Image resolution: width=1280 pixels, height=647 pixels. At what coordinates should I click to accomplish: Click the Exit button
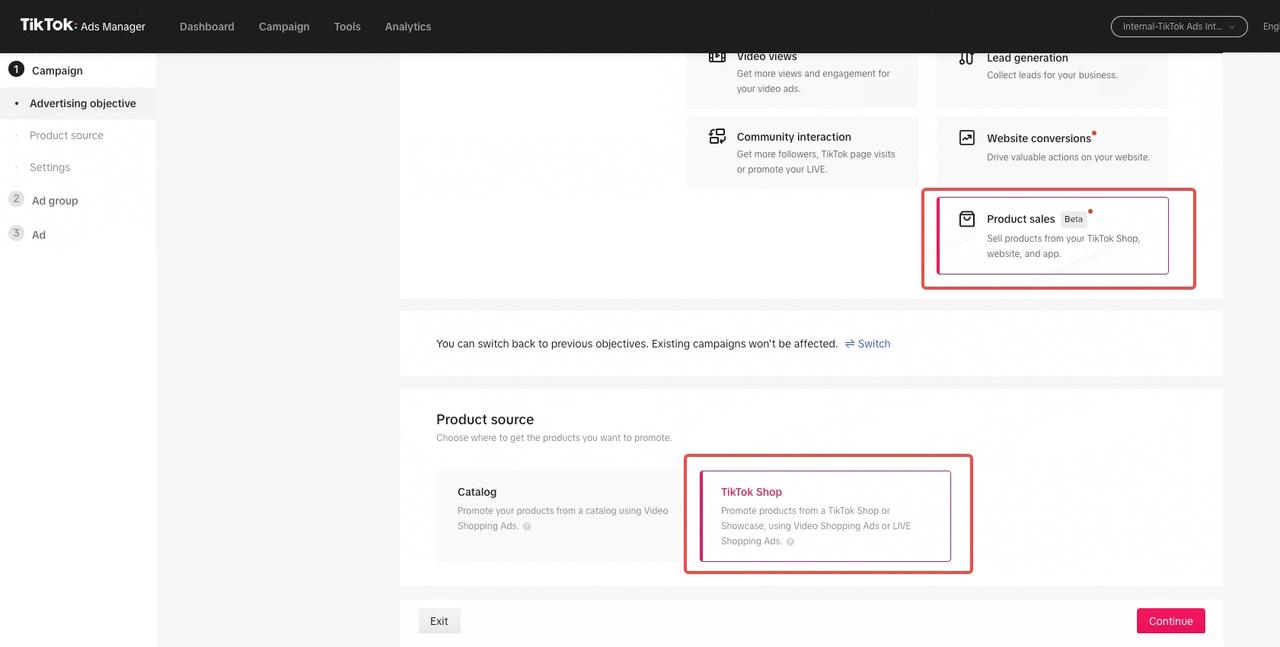(439, 621)
